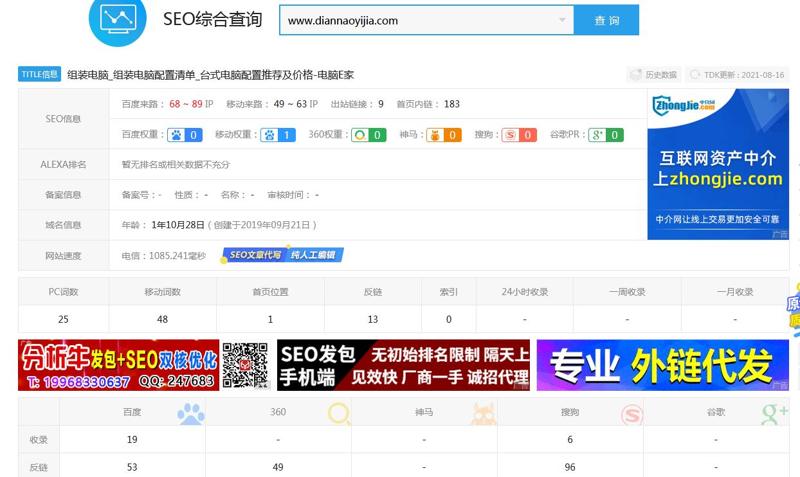Open the domain input dropdown arrow
The height and width of the screenshot is (477, 800).
click(562, 20)
